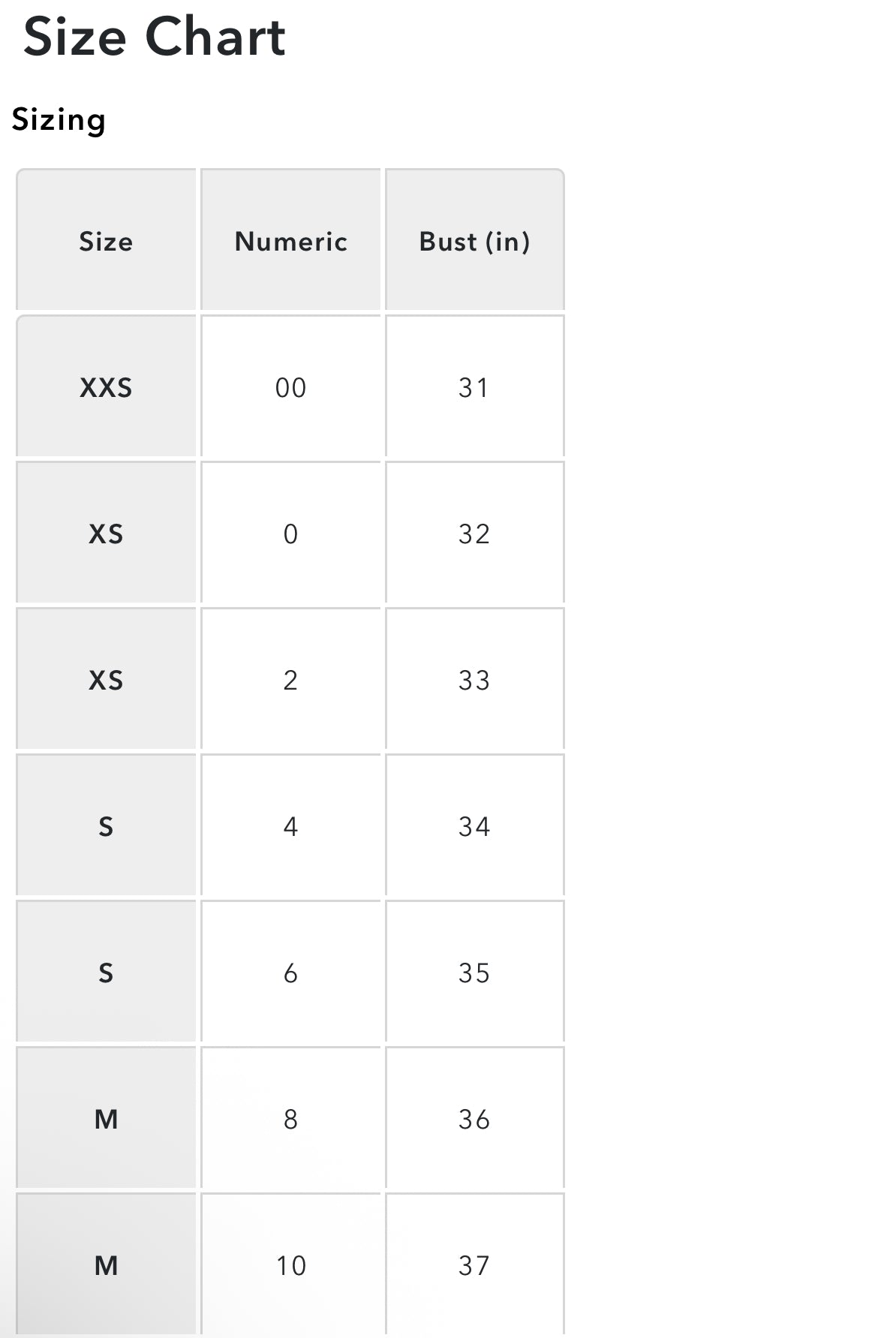Select the Sizing subheading text
Screen dimensions: 896x1338
59,120
